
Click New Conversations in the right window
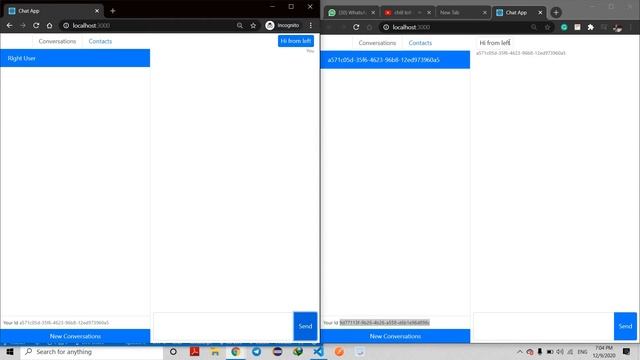(x=395, y=336)
